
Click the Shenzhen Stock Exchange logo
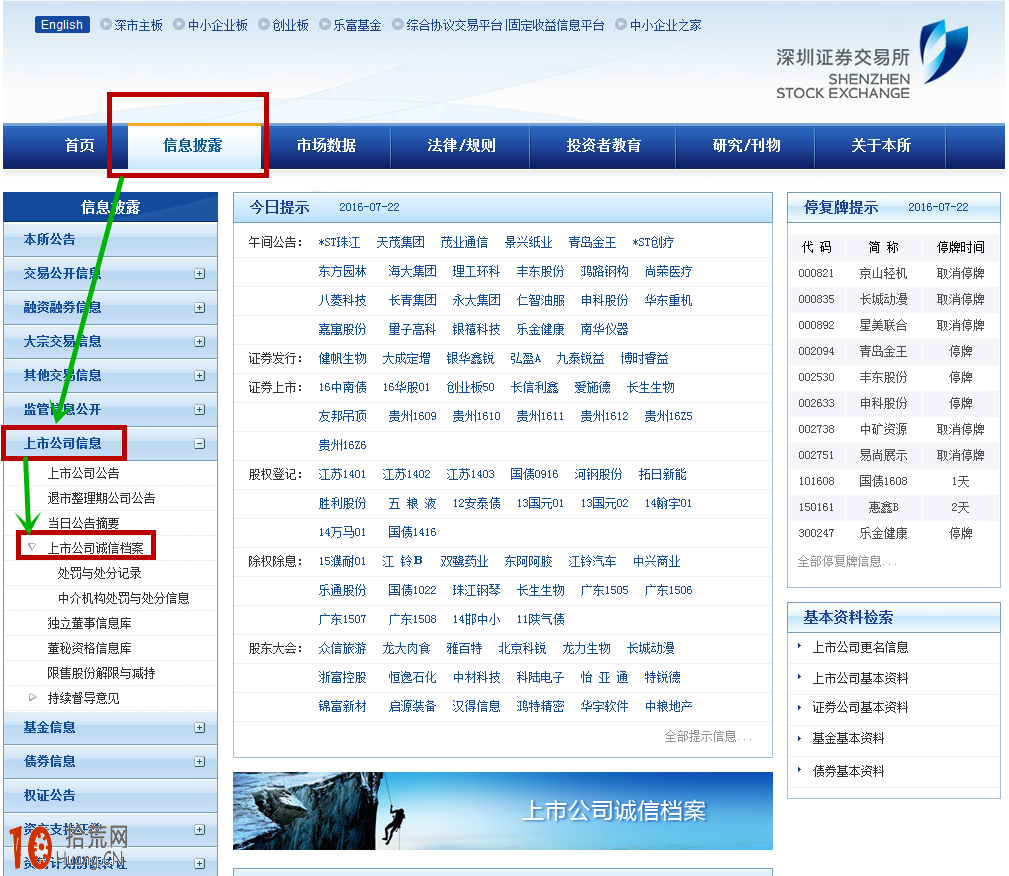[x=871, y=61]
